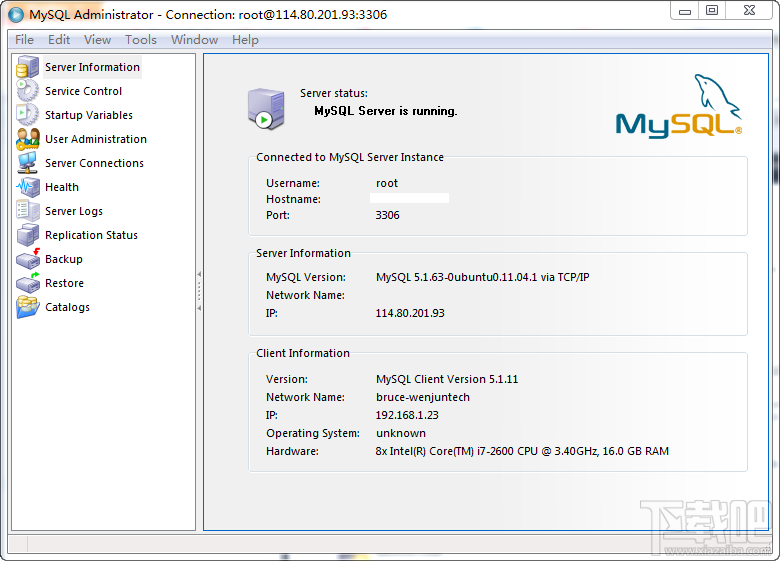780x561 pixels.
Task: Open the Service Control section
Action: 83,91
